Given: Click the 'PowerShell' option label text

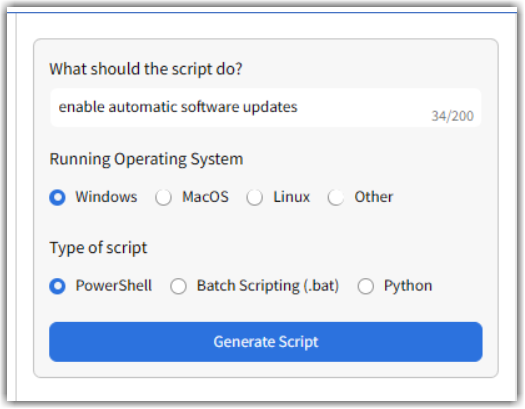Looking at the screenshot, I should 114,286.
